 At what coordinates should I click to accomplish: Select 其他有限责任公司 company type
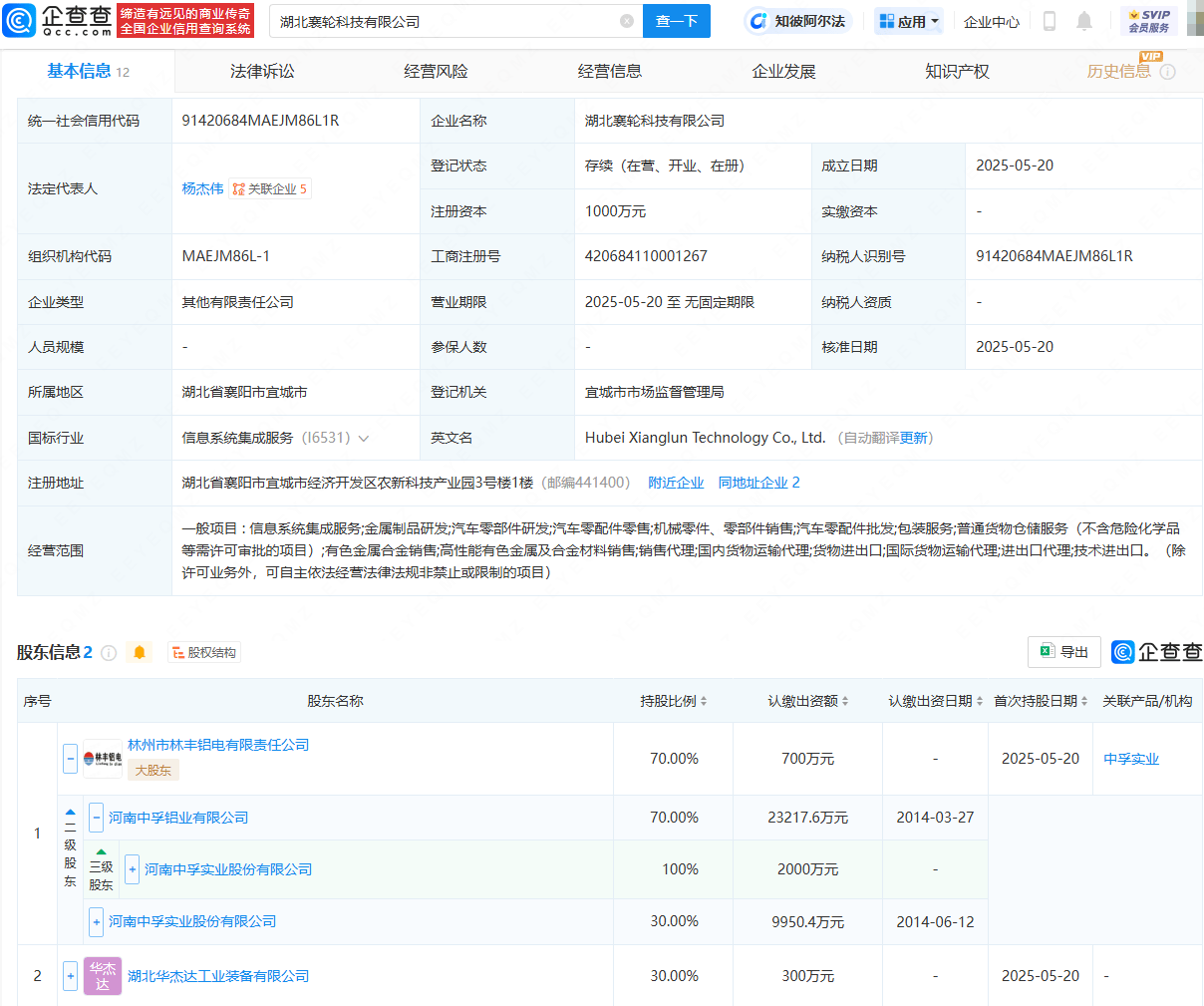[x=237, y=302]
